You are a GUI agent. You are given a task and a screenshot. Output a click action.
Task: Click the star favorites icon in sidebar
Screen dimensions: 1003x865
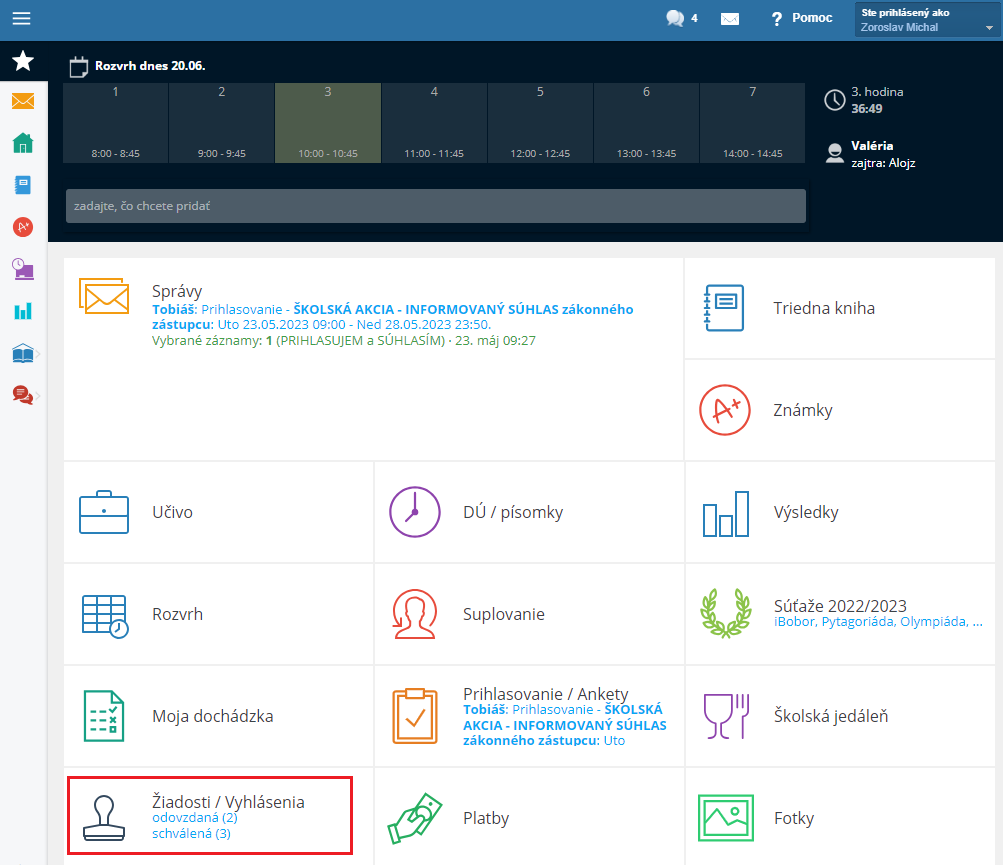click(x=23, y=61)
